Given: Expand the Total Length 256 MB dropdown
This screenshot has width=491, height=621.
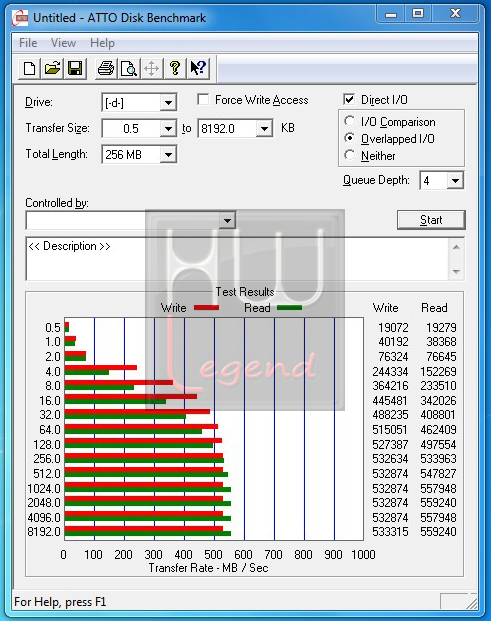Looking at the screenshot, I should coord(168,154).
